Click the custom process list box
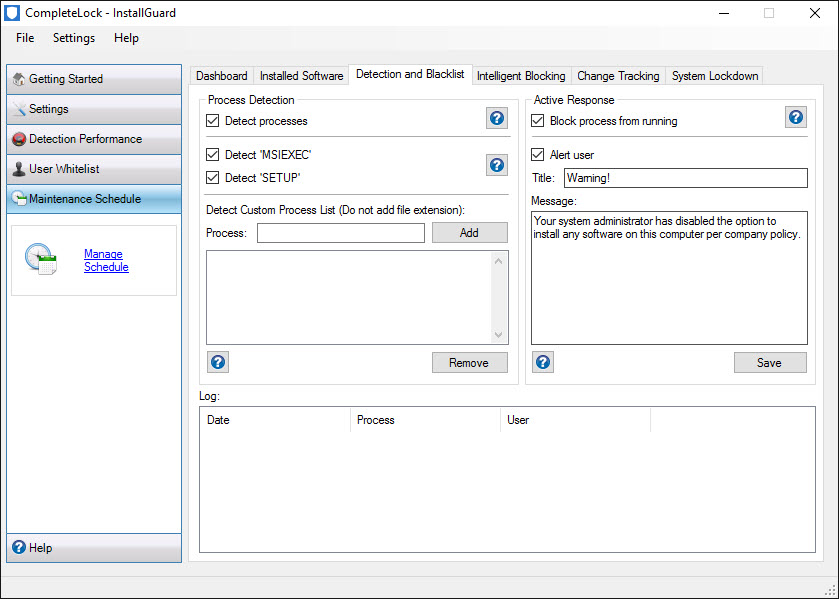839x599 pixels. click(x=357, y=297)
